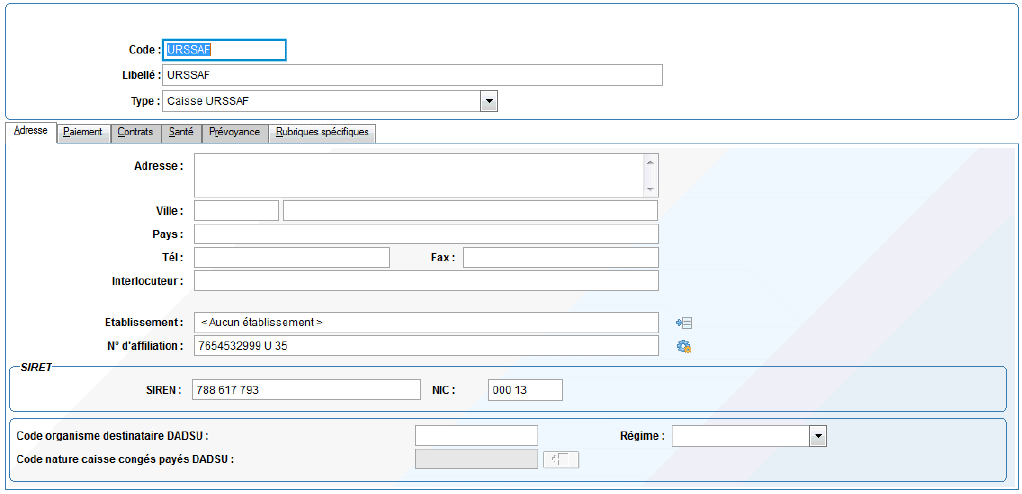Click the greyed Code nature caisse congés payés field
This screenshot has height=494, width=1022.
click(476, 459)
